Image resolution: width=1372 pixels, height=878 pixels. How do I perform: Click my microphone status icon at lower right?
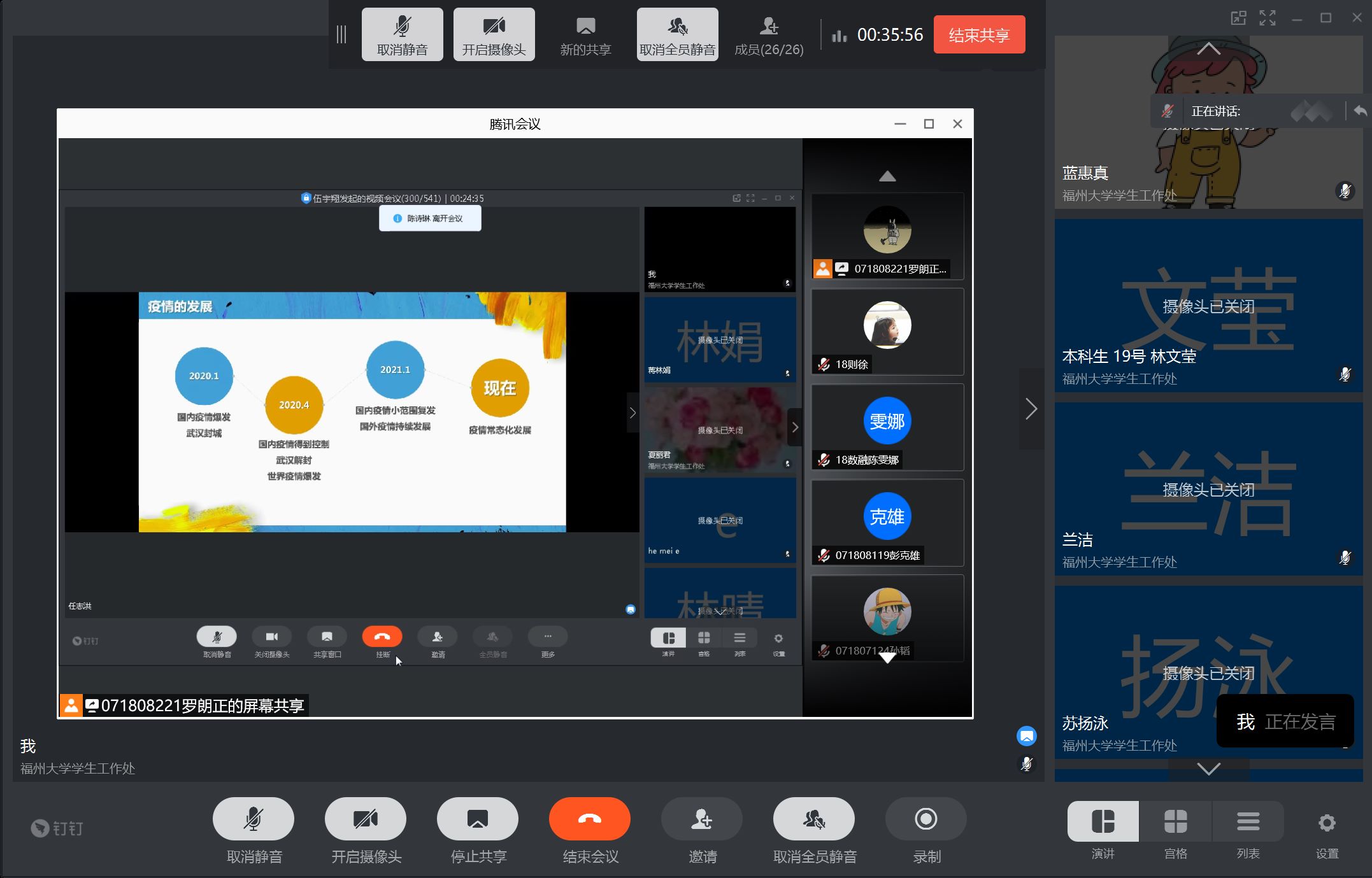(1027, 764)
